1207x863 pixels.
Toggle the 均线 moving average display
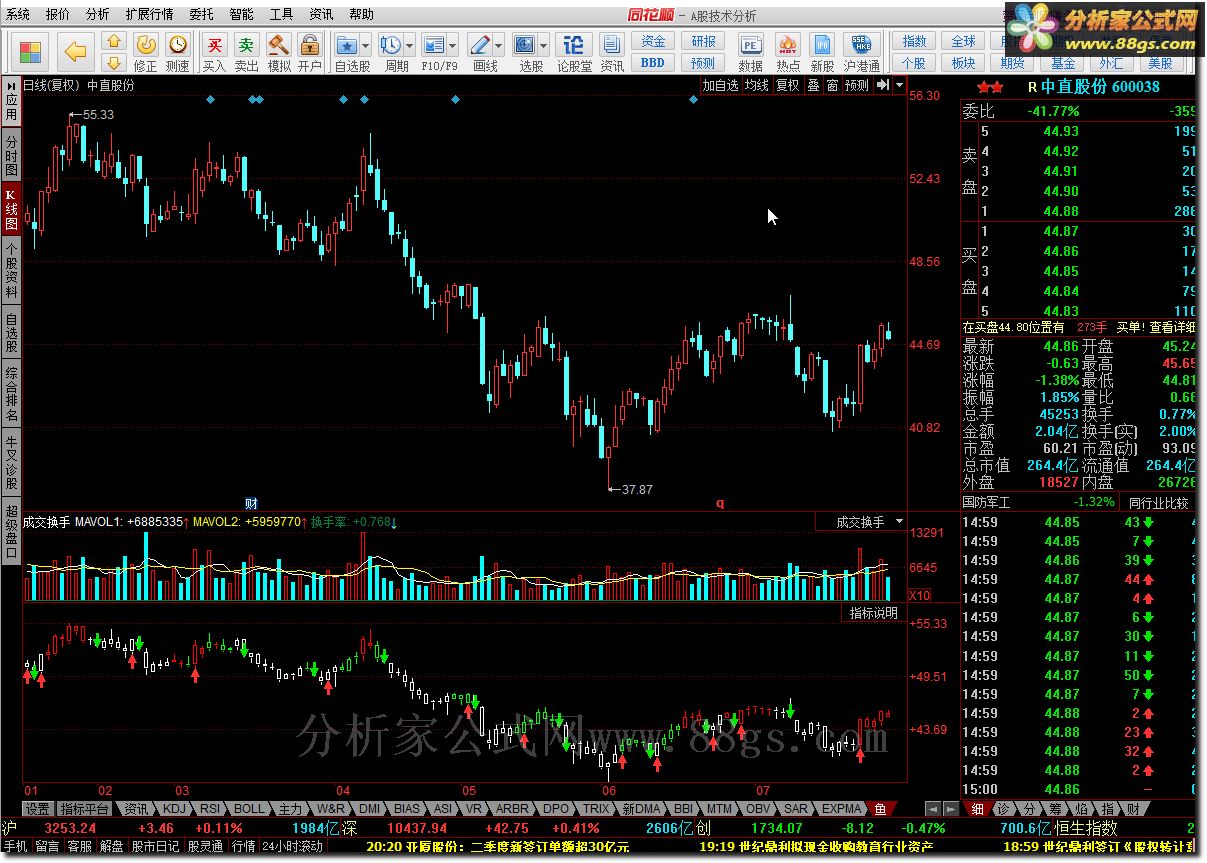click(757, 86)
